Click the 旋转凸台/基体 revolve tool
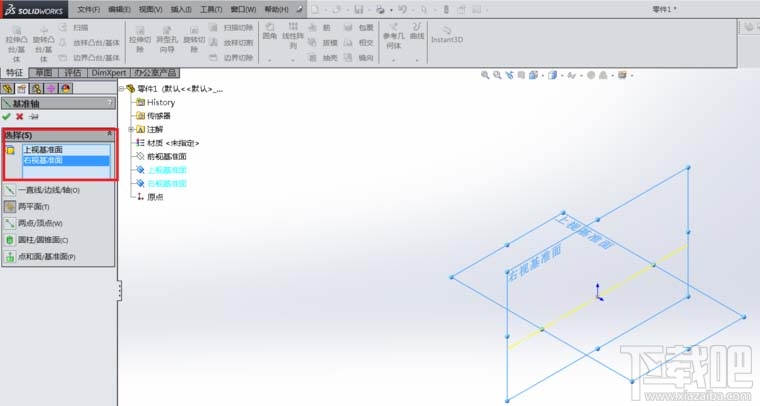760x406 pixels. click(43, 44)
